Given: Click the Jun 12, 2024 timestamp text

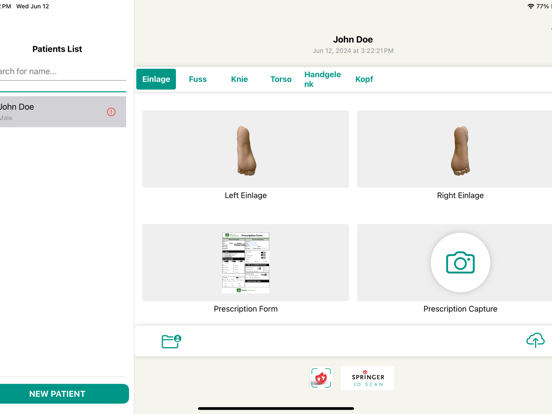Looking at the screenshot, I should point(353,51).
